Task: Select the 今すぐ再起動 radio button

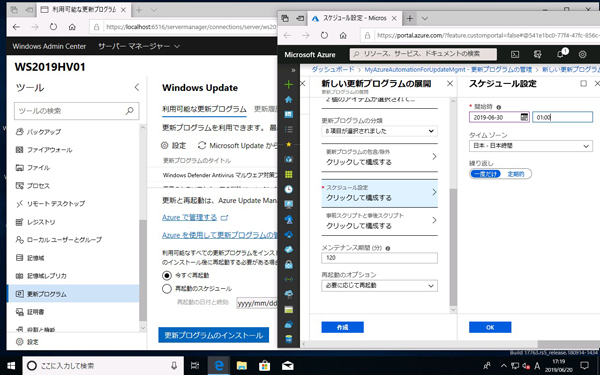Action: (x=166, y=276)
